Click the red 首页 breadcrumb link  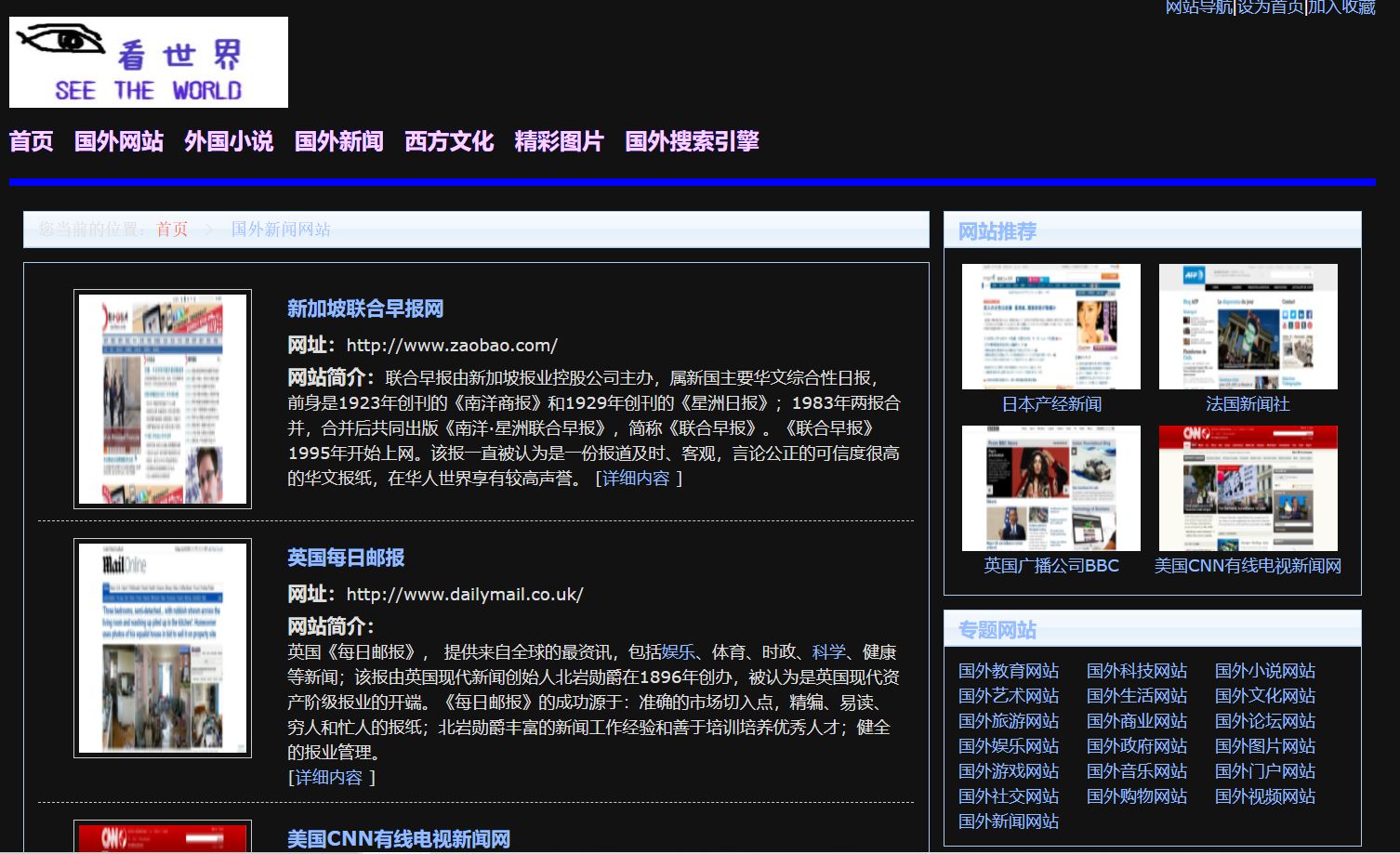172,230
